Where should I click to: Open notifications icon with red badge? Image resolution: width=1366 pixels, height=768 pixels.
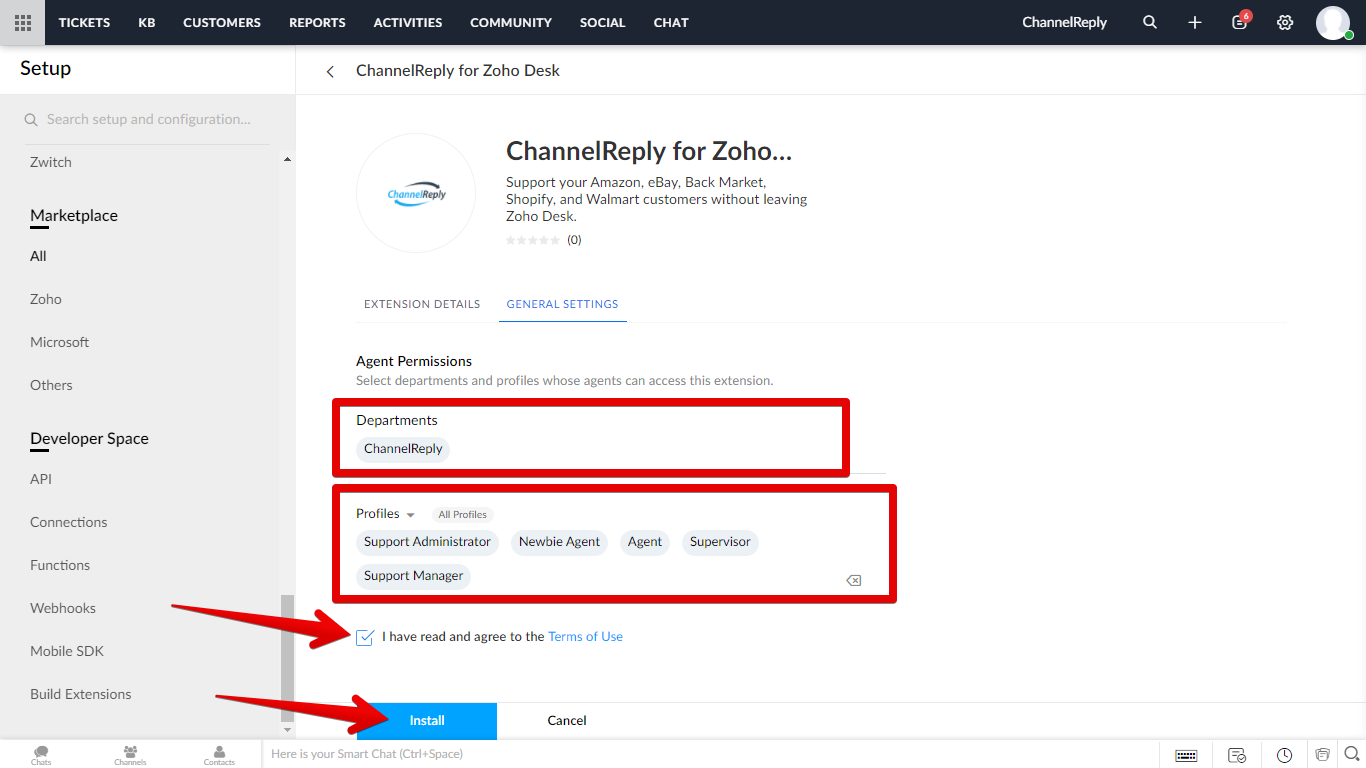tap(1240, 21)
